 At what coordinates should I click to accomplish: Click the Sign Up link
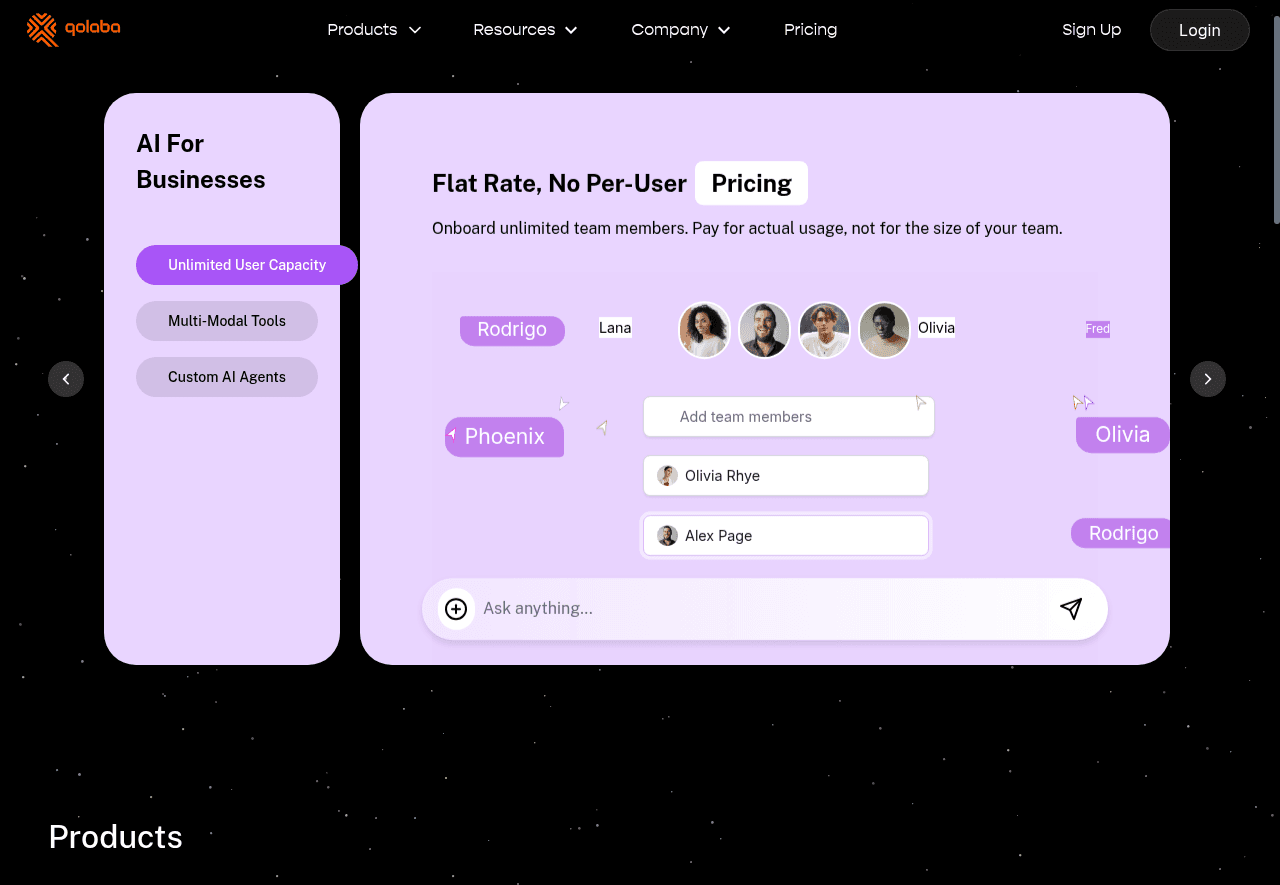1091,30
